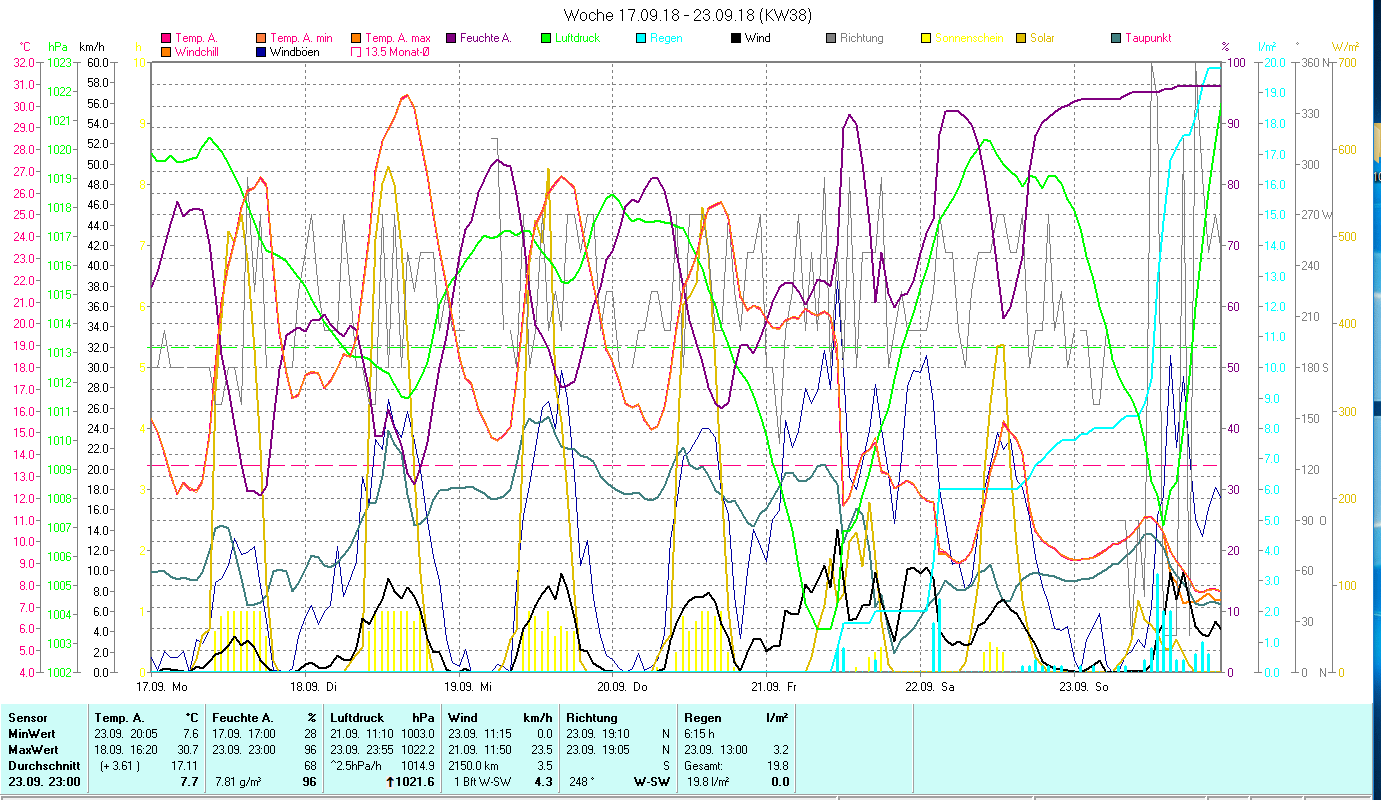Click the chart title 'Woche 17.09.18 - 23.09.18 (KW38)'
The image size is (1381, 800).
687,15
